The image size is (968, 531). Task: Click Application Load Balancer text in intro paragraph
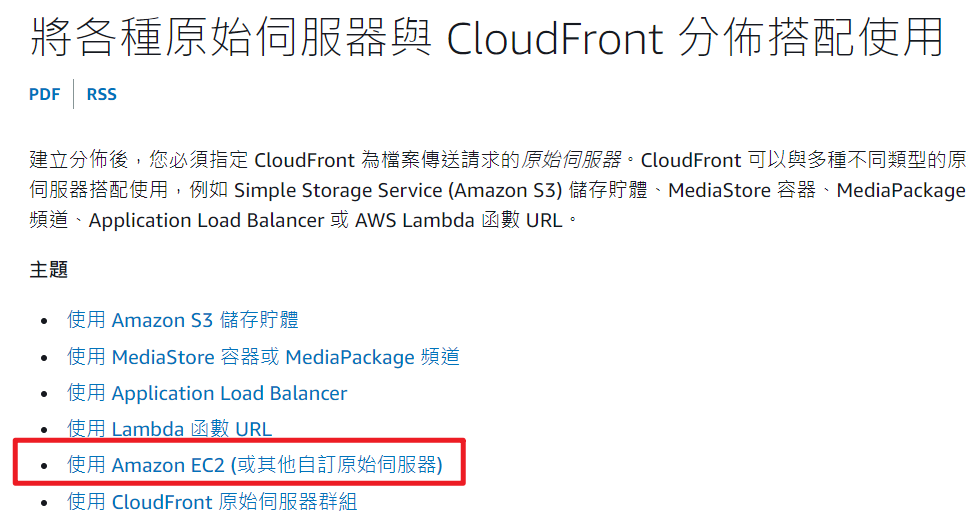pyautogui.click(x=206, y=220)
